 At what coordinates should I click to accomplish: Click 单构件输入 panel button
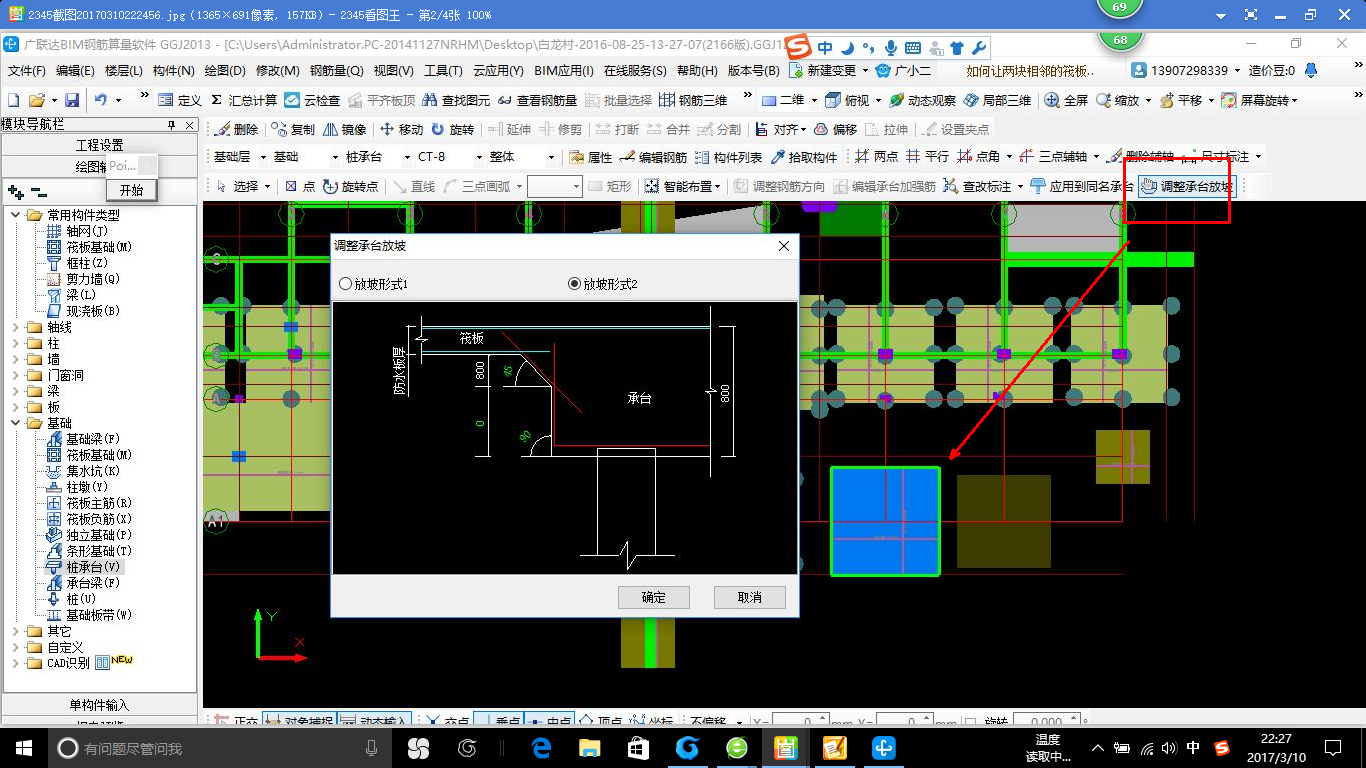100,705
